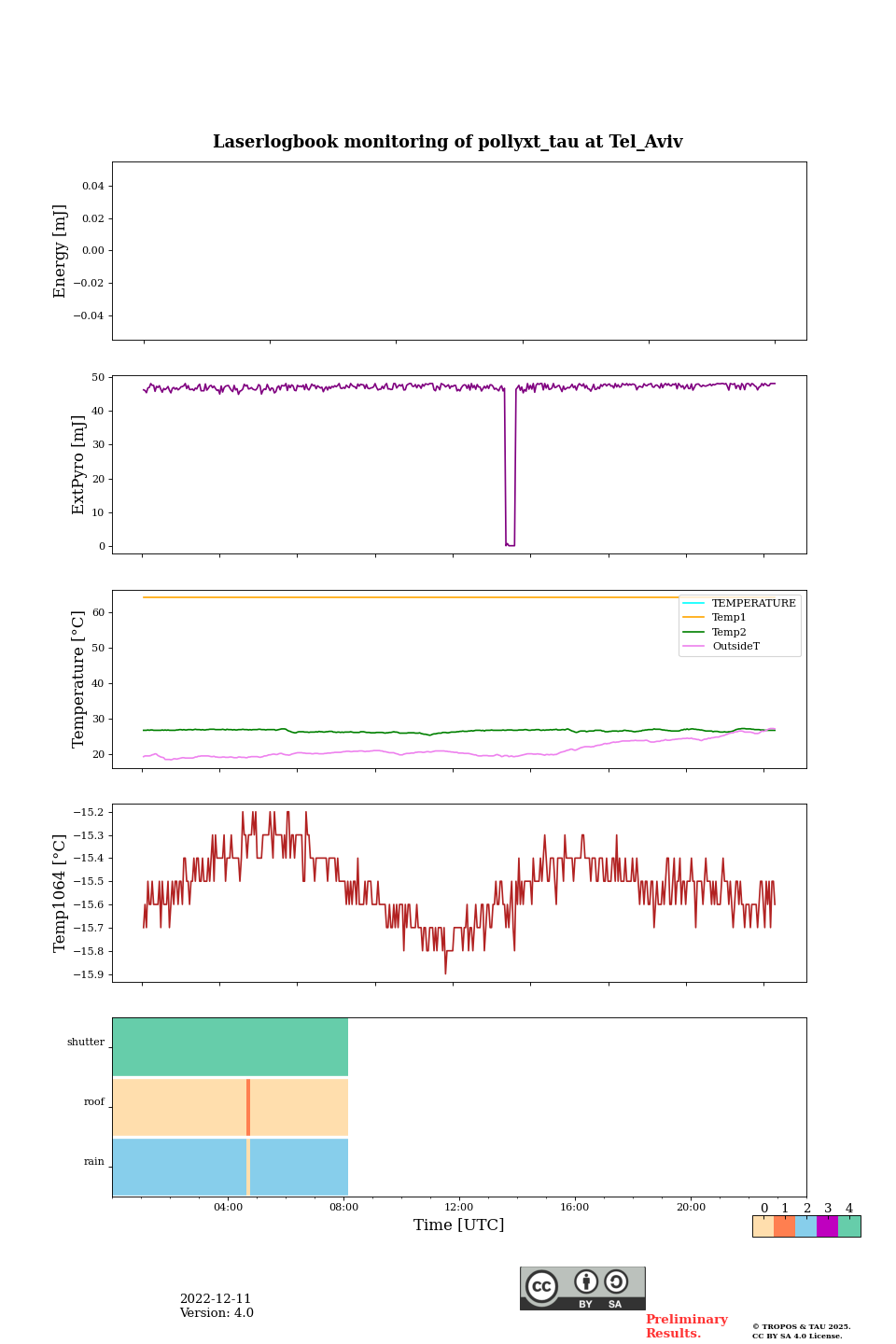Click the red Preliminary Results text
The width and height of the screenshot is (896, 1344).
click(x=686, y=1326)
